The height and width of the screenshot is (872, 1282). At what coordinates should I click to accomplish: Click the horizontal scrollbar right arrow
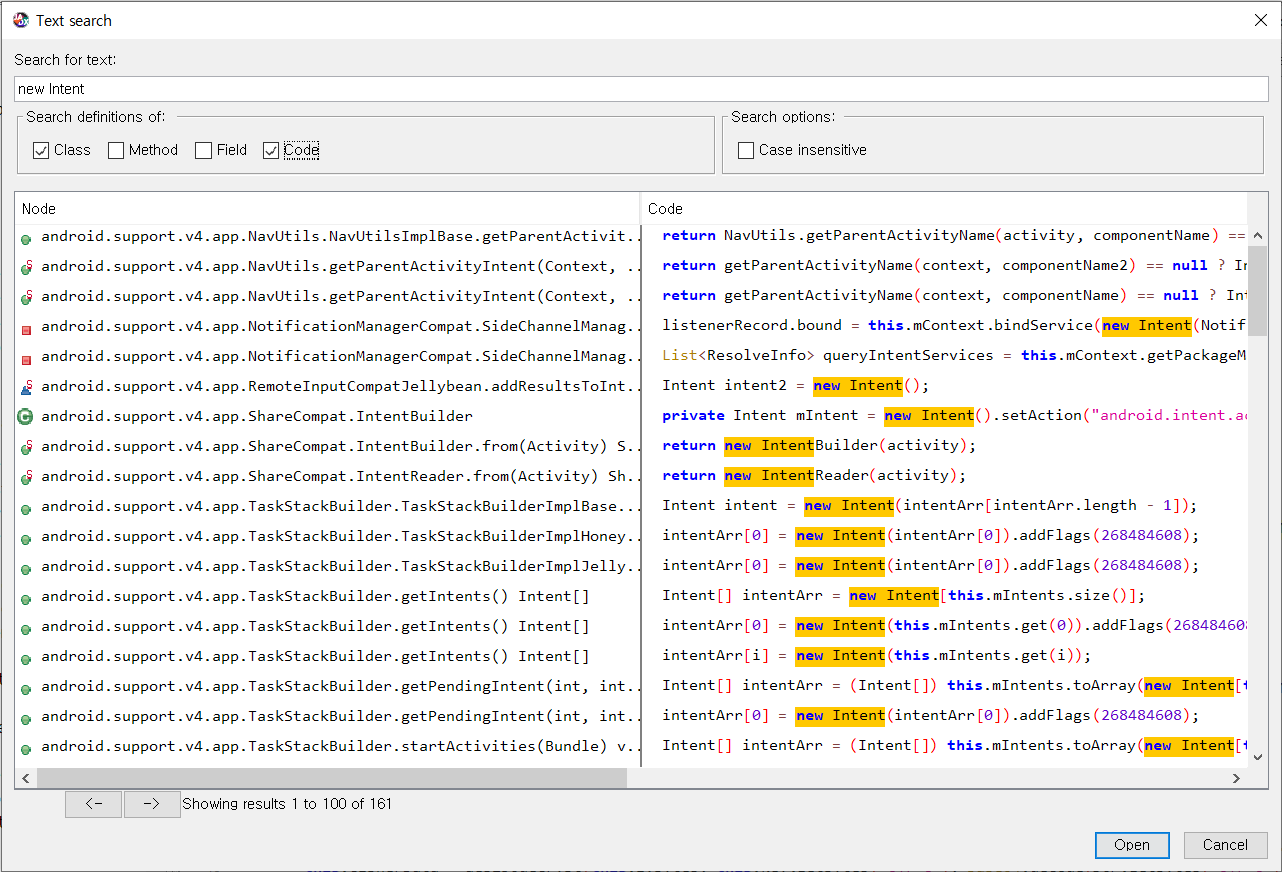click(x=1237, y=778)
